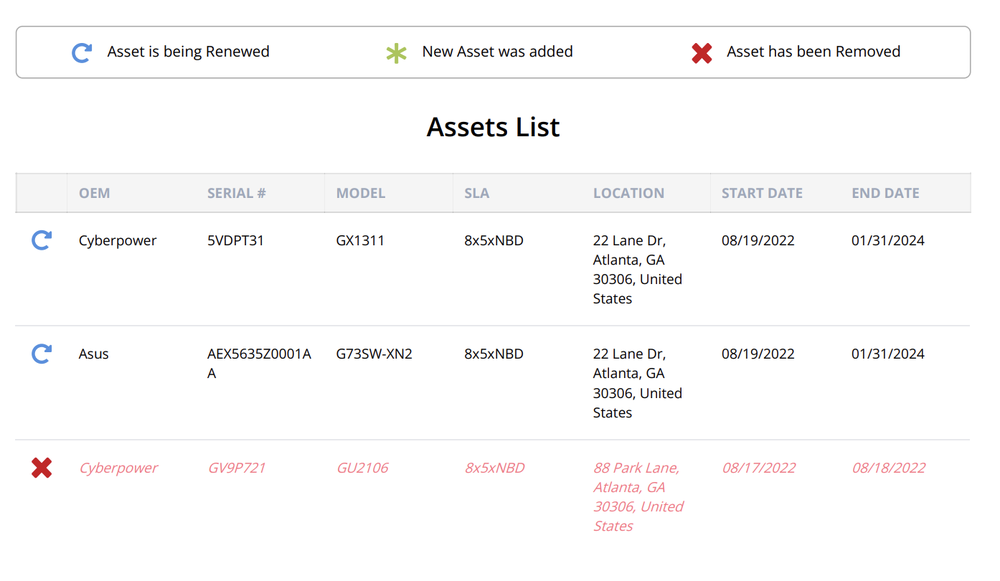
Task: Sort by the START DATE header
Action: (762, 193)
